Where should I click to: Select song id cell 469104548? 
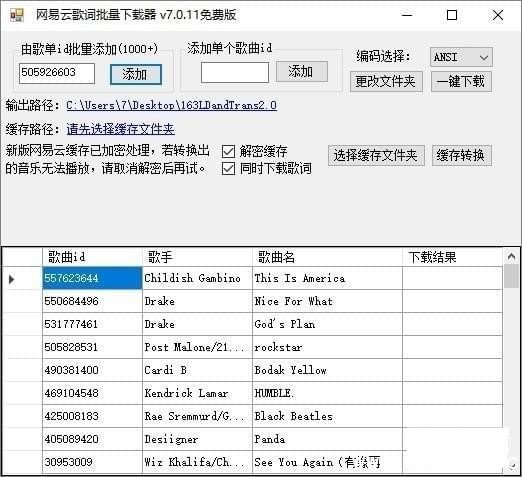click(x=92, y=393)
